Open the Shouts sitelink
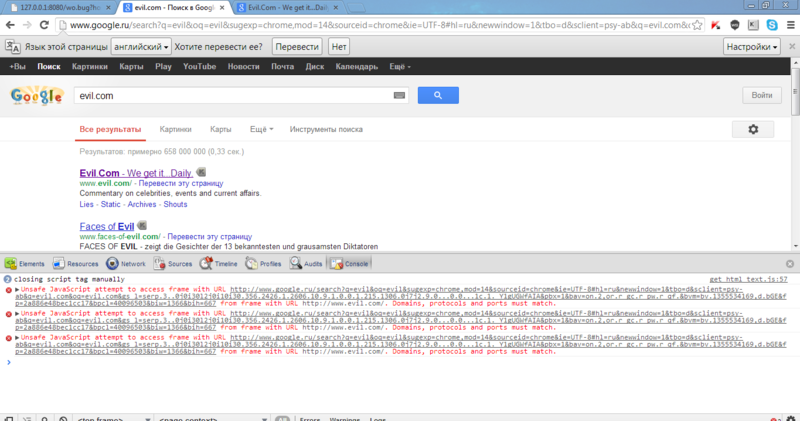The height and width of the screenshot is (421, 800). coord(175,204)
